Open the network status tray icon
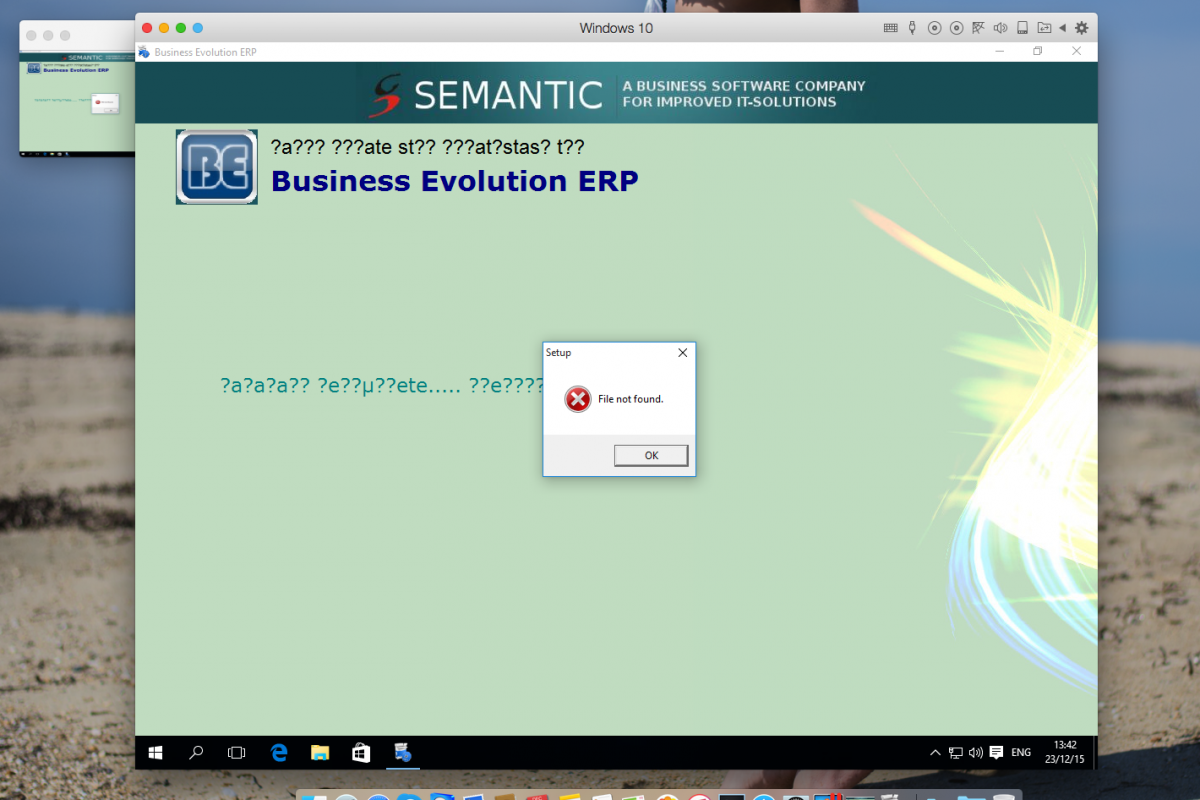Screen dimensions: 1200x800 956,752
